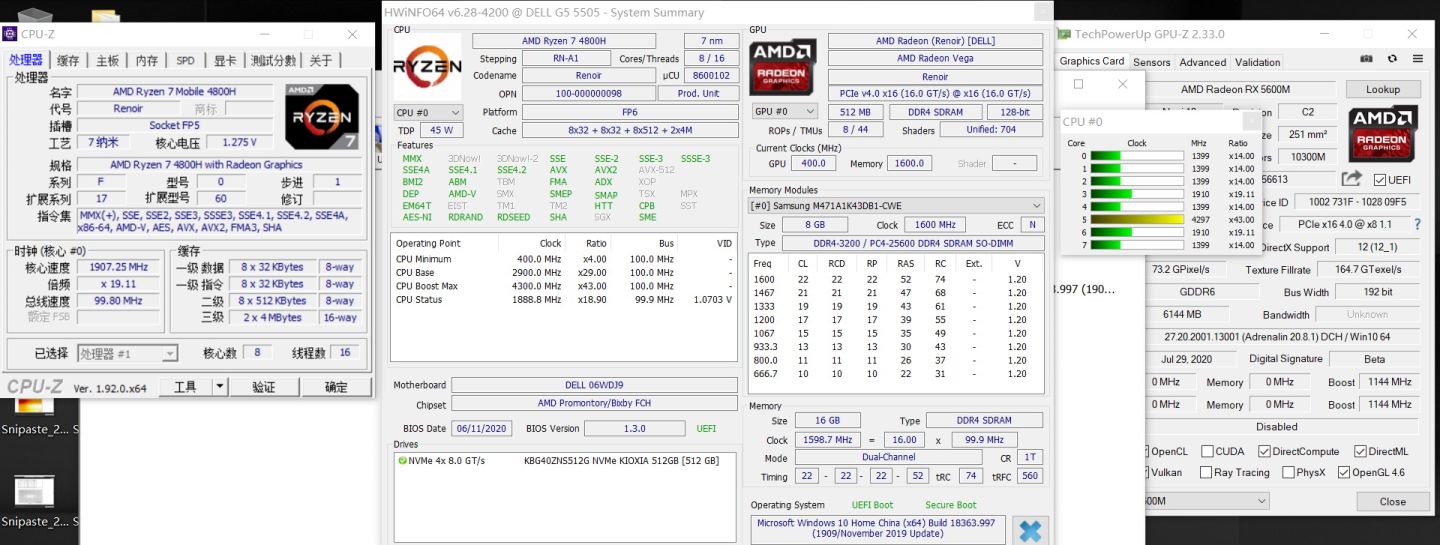
Task: Click the CPU Status operating point row
Action: coord(564,299)
